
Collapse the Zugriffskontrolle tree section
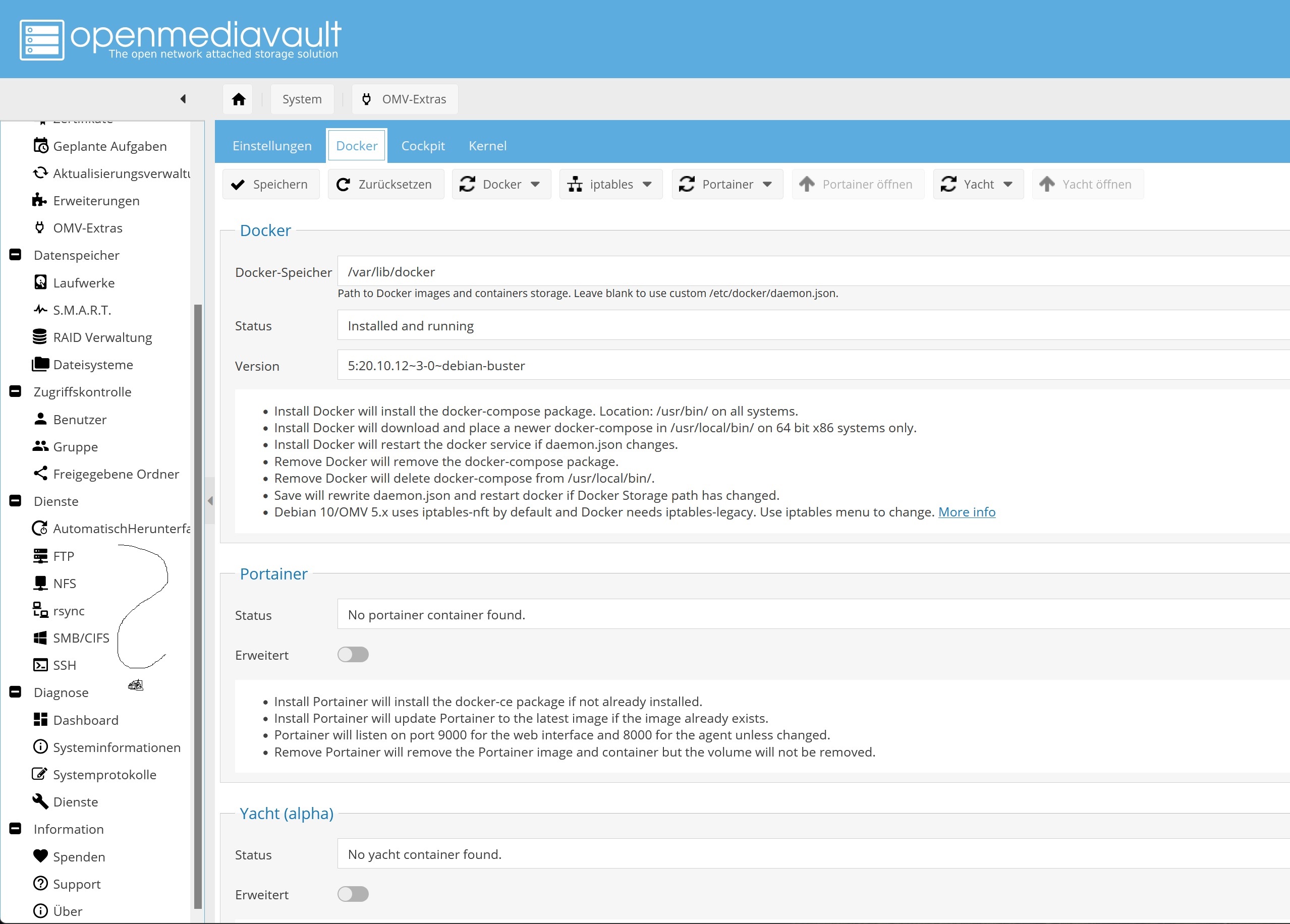(x=15, y=391)
